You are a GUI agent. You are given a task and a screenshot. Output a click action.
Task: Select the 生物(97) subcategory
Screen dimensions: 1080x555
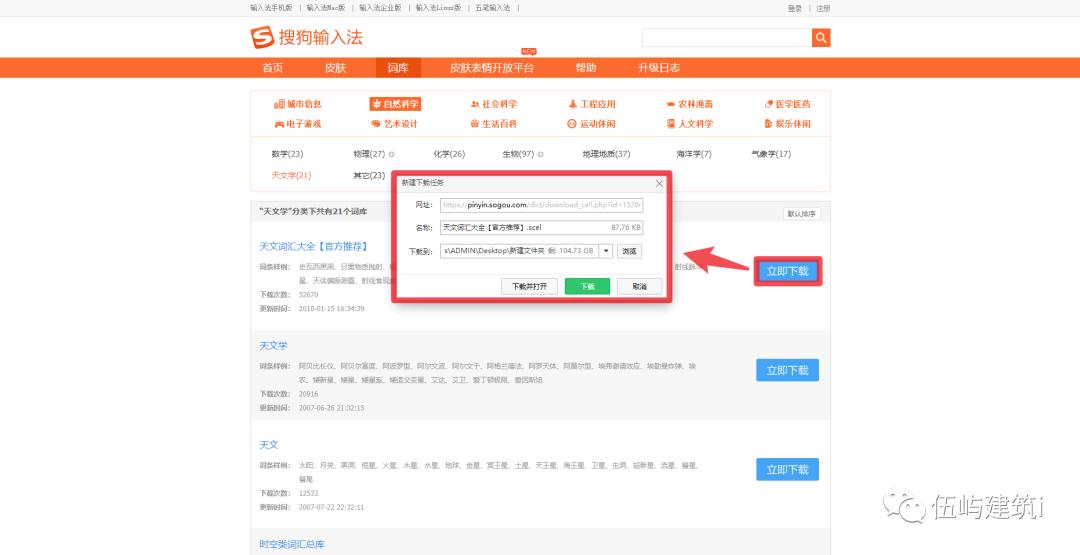pos(519,154)
